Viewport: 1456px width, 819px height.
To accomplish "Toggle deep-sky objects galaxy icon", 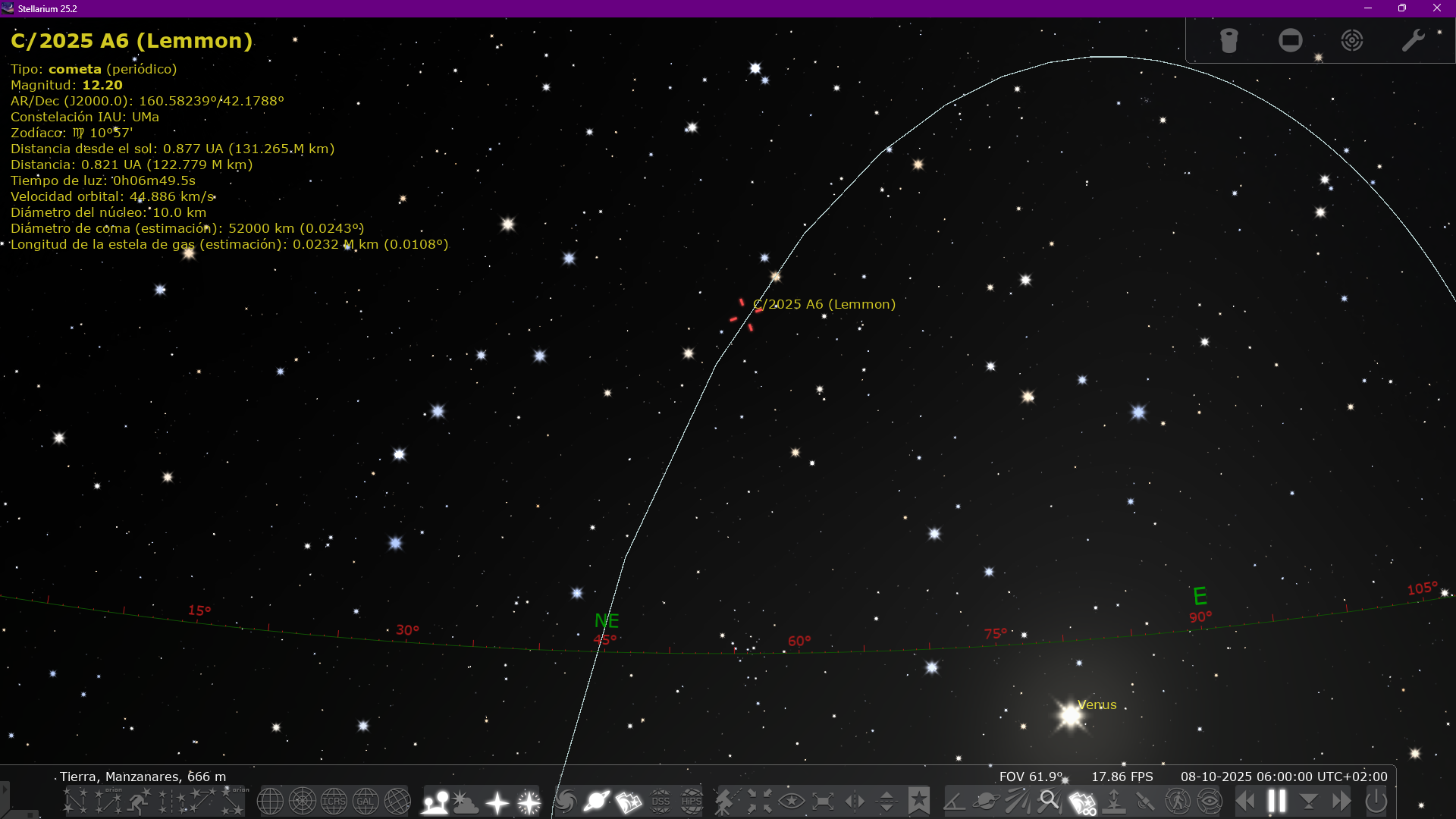I will point(565,801).
